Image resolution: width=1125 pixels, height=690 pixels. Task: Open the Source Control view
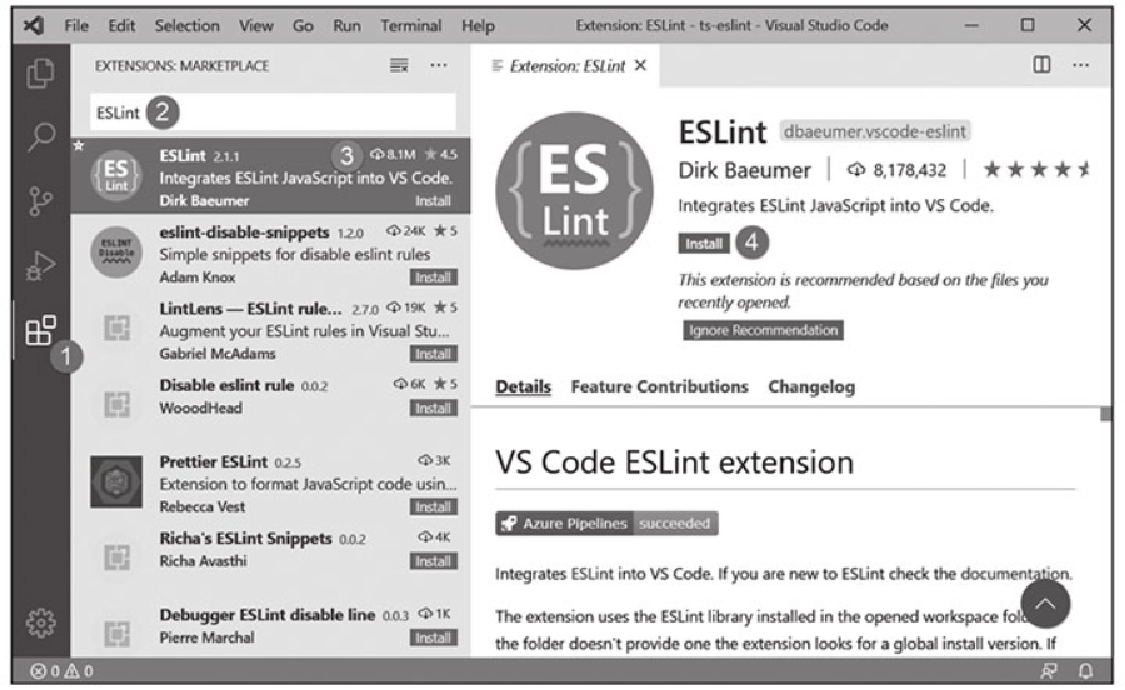point(40,202)
